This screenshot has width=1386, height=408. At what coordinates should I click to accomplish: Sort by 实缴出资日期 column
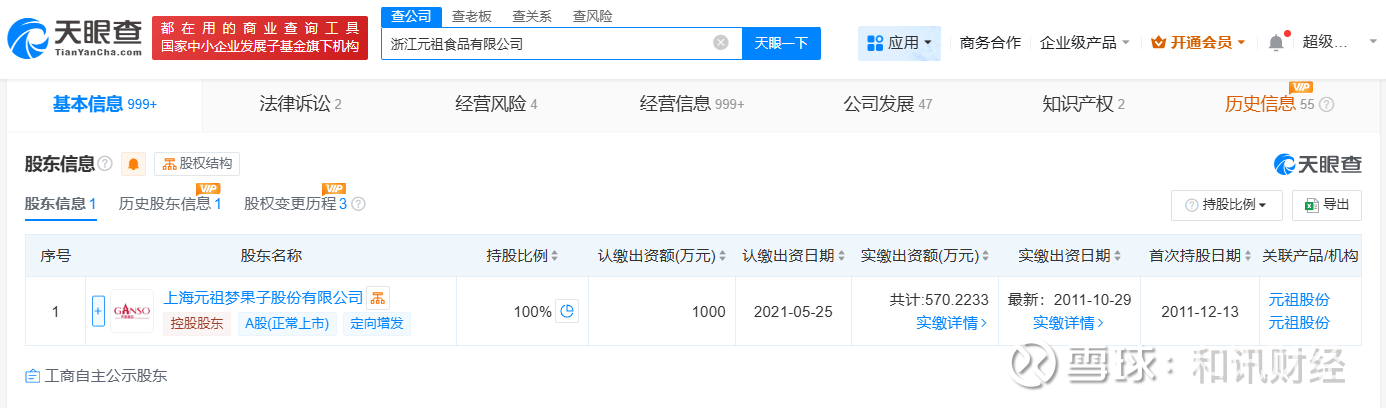tap(1118, 256)
